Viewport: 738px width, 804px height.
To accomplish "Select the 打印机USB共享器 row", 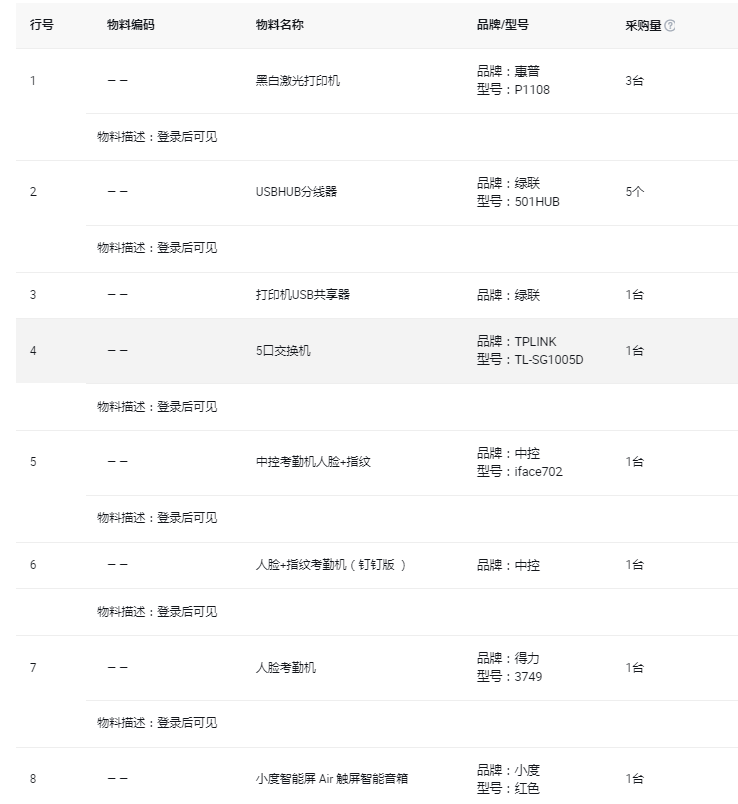I will (377, 295).
